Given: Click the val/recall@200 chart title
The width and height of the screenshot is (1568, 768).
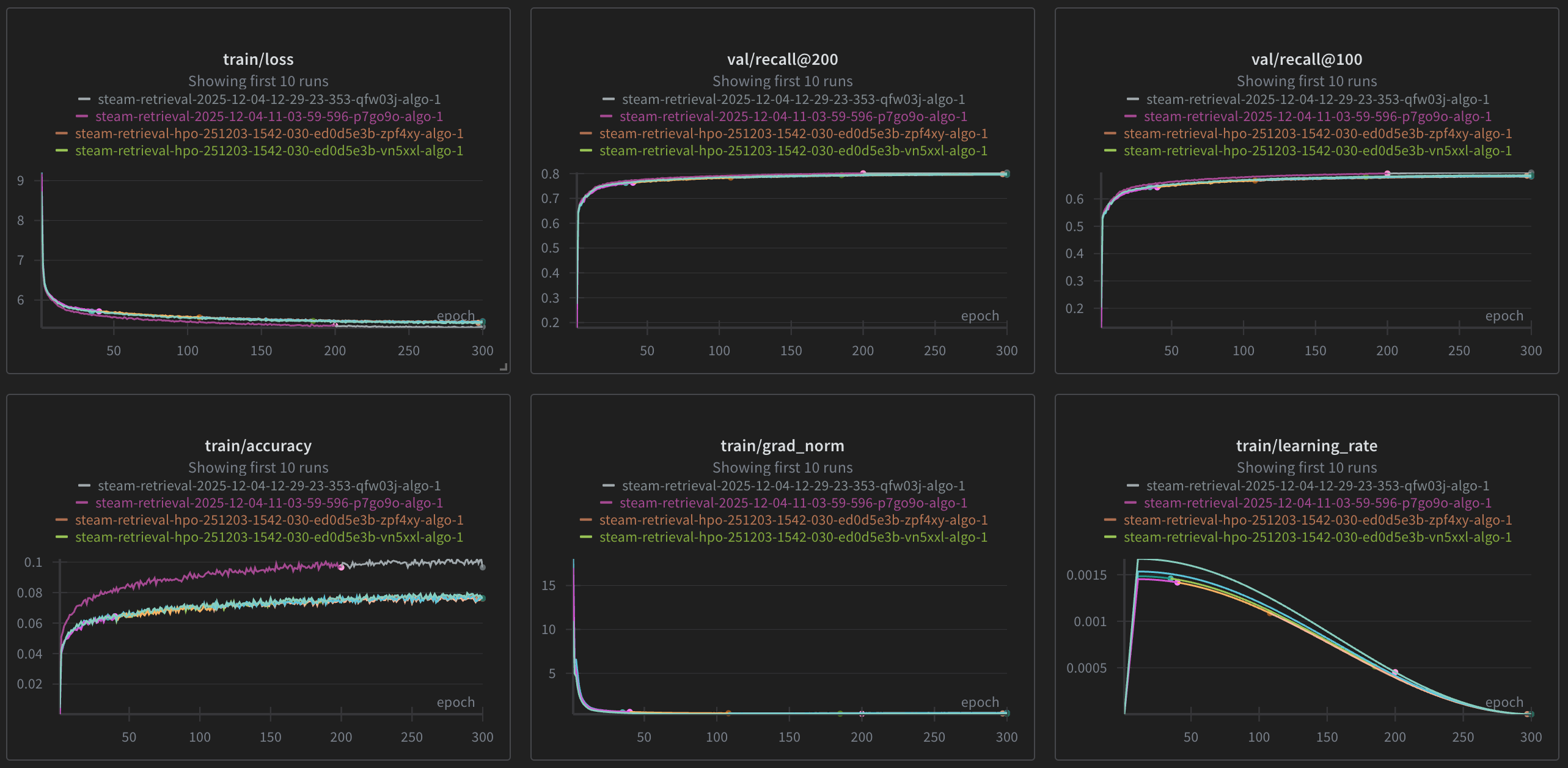Looking at the screenshot, I should (782, 59).
